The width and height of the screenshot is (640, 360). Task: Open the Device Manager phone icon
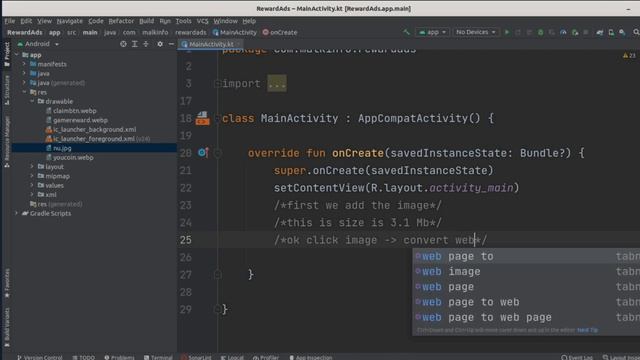click(611, 32)
